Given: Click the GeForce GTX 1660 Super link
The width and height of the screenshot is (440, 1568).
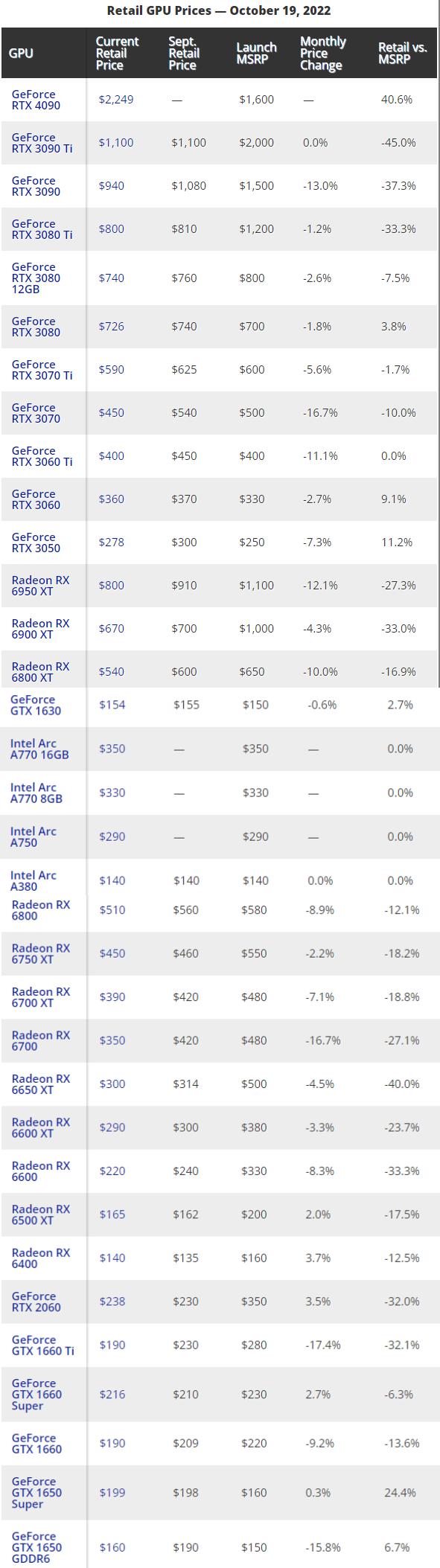Looking at the screenshot, I should [36, 1395].
